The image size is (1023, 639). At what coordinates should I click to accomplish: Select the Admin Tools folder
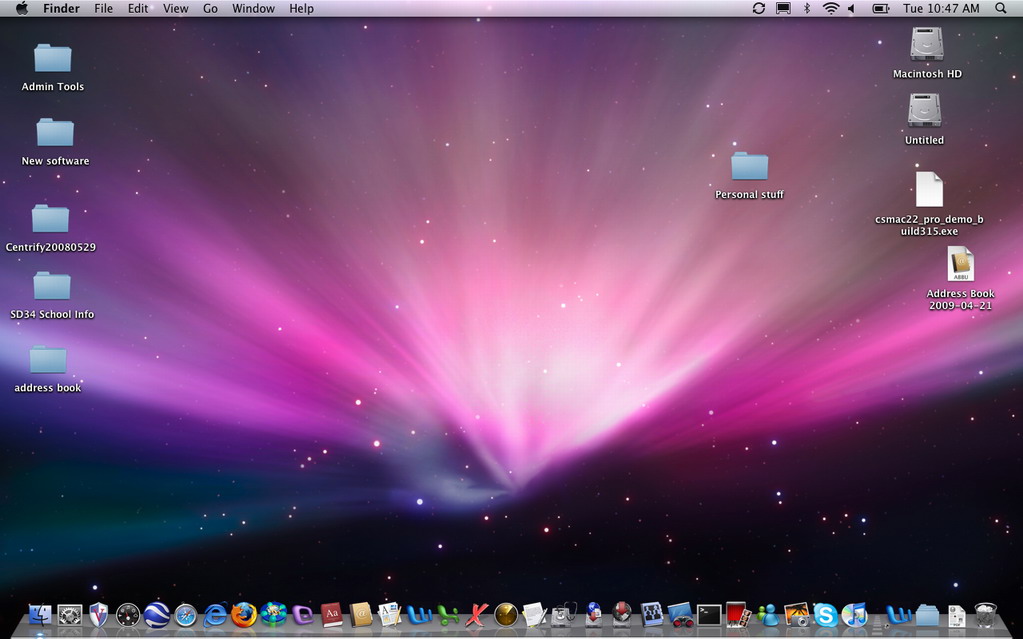click(x=53, y=68)
